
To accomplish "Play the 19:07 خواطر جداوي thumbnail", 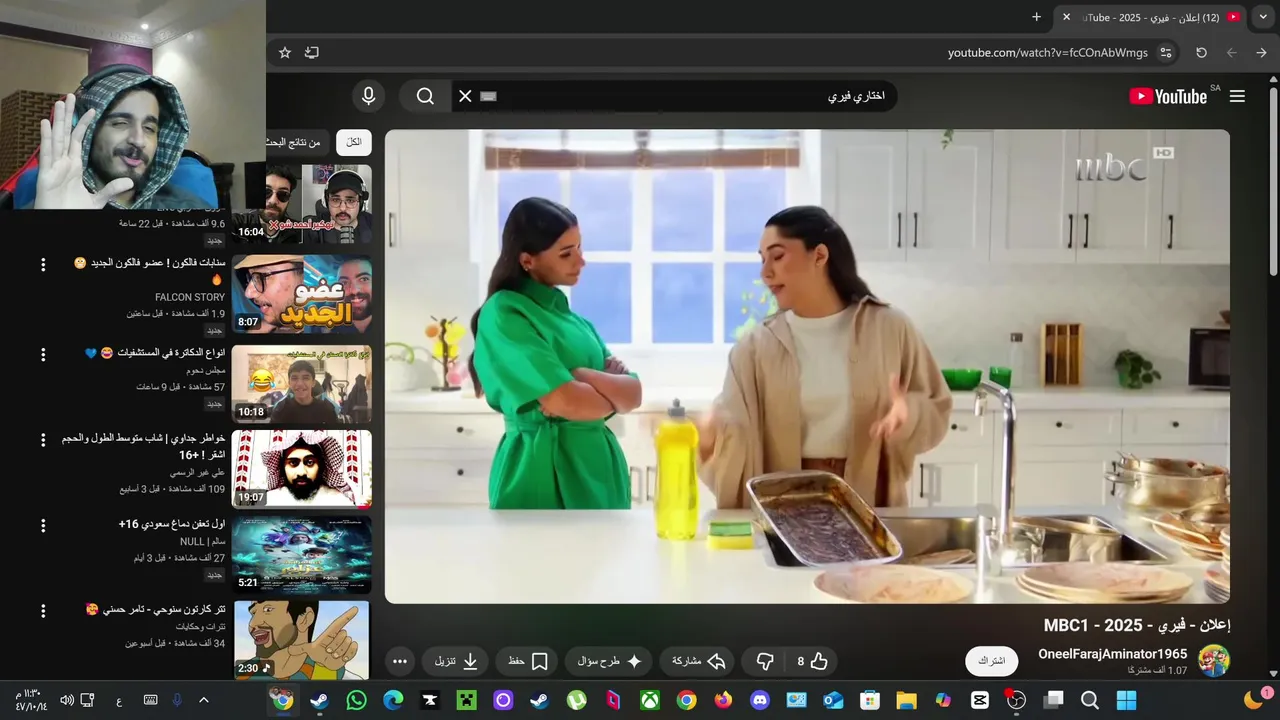I will (302, 469).
